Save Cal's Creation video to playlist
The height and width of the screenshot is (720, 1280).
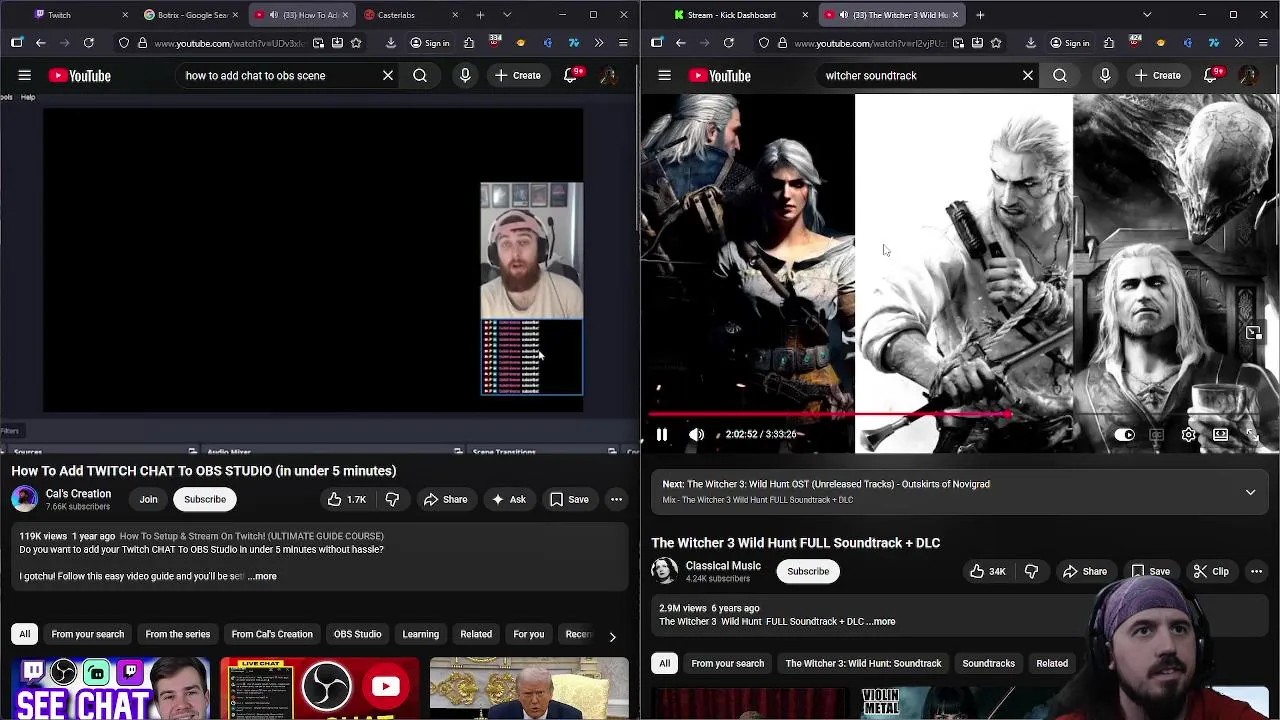[x=569, y=499]
